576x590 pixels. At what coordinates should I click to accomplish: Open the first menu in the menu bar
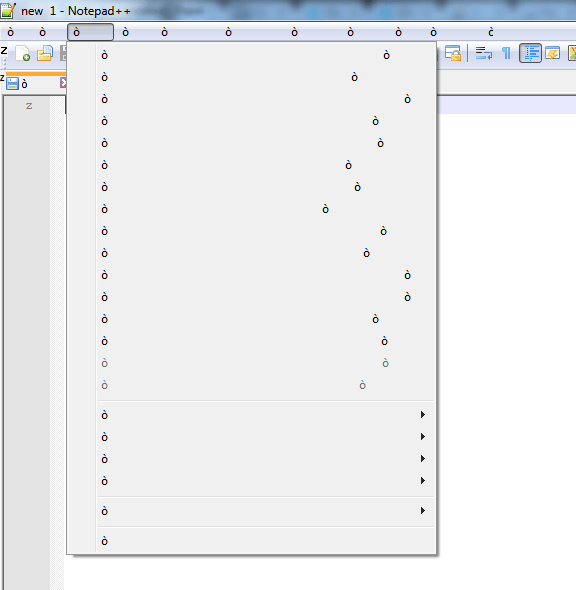[x=11, y=32]
